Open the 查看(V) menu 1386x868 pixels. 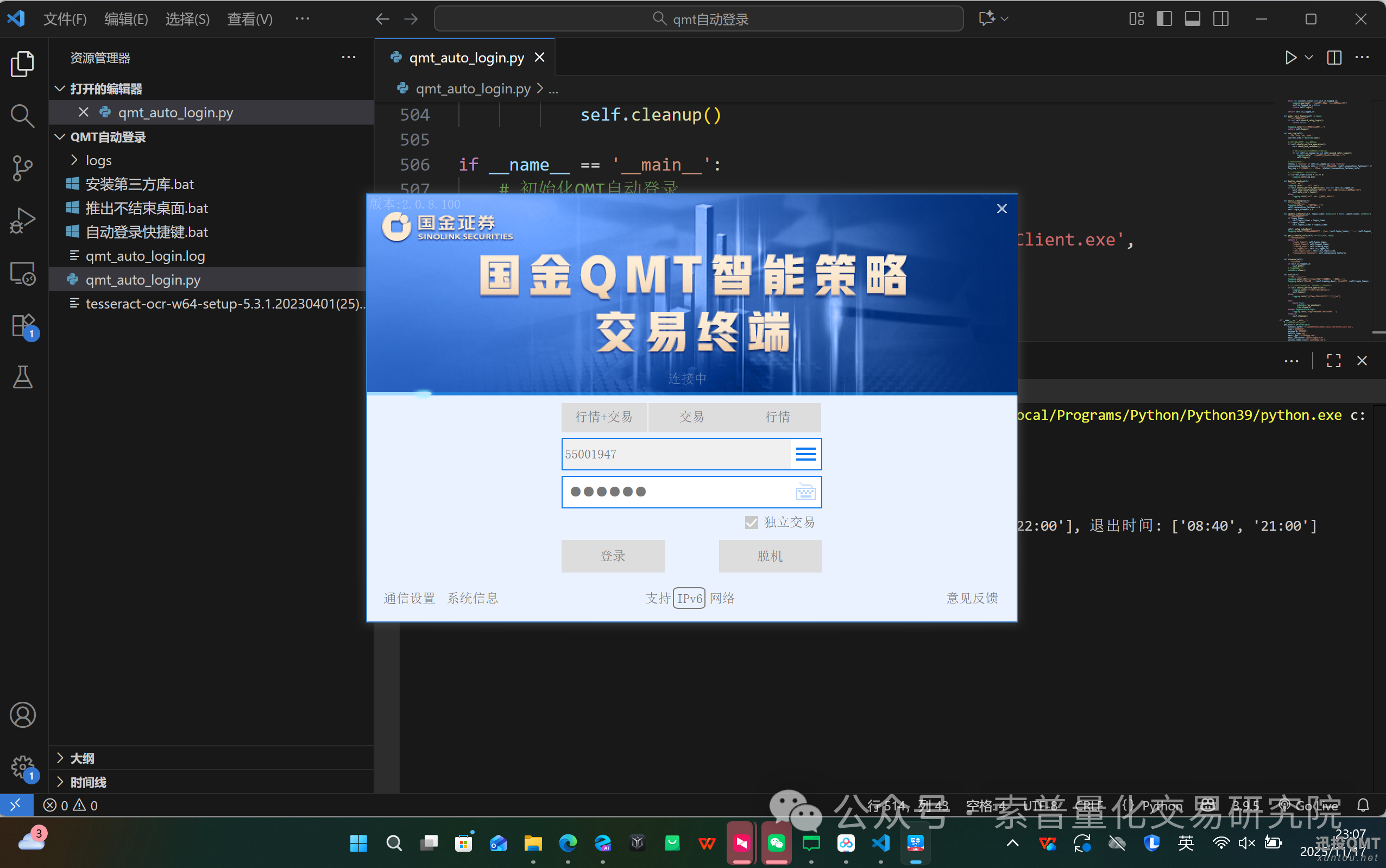click(249, 18)
